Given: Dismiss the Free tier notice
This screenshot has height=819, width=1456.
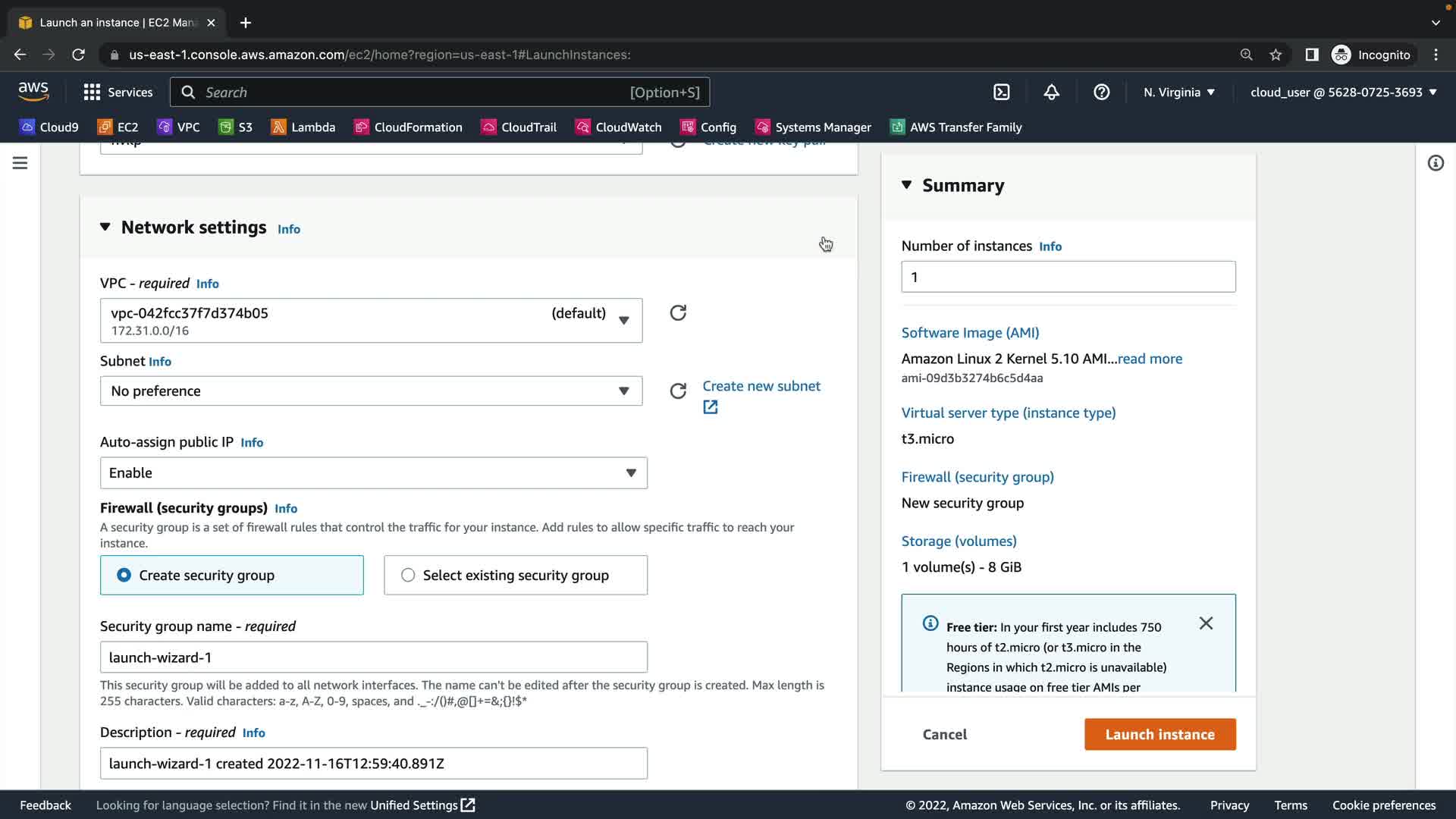Looking at the screenshot, I should tap(1206, 623).
